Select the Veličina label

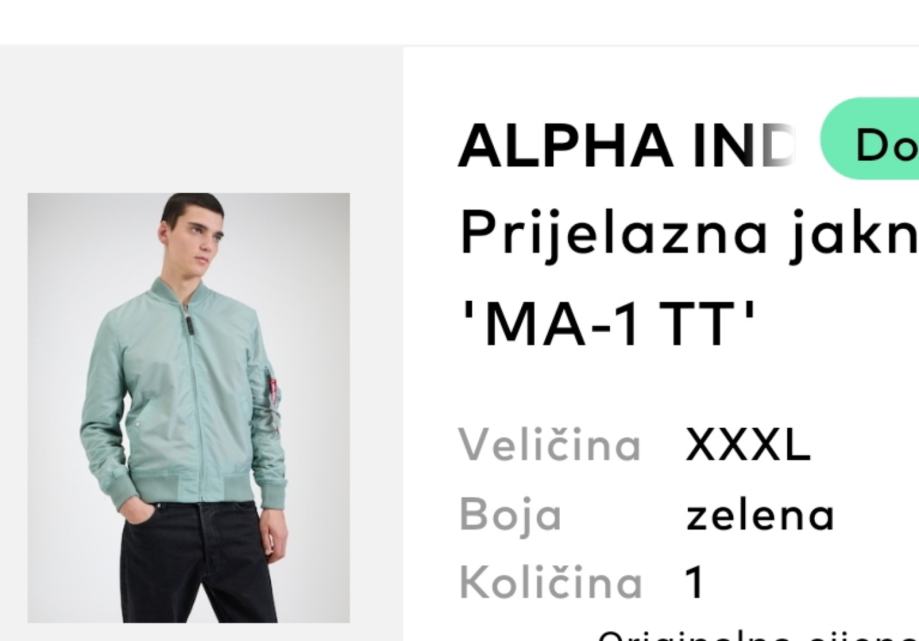[x=550, y=445]
